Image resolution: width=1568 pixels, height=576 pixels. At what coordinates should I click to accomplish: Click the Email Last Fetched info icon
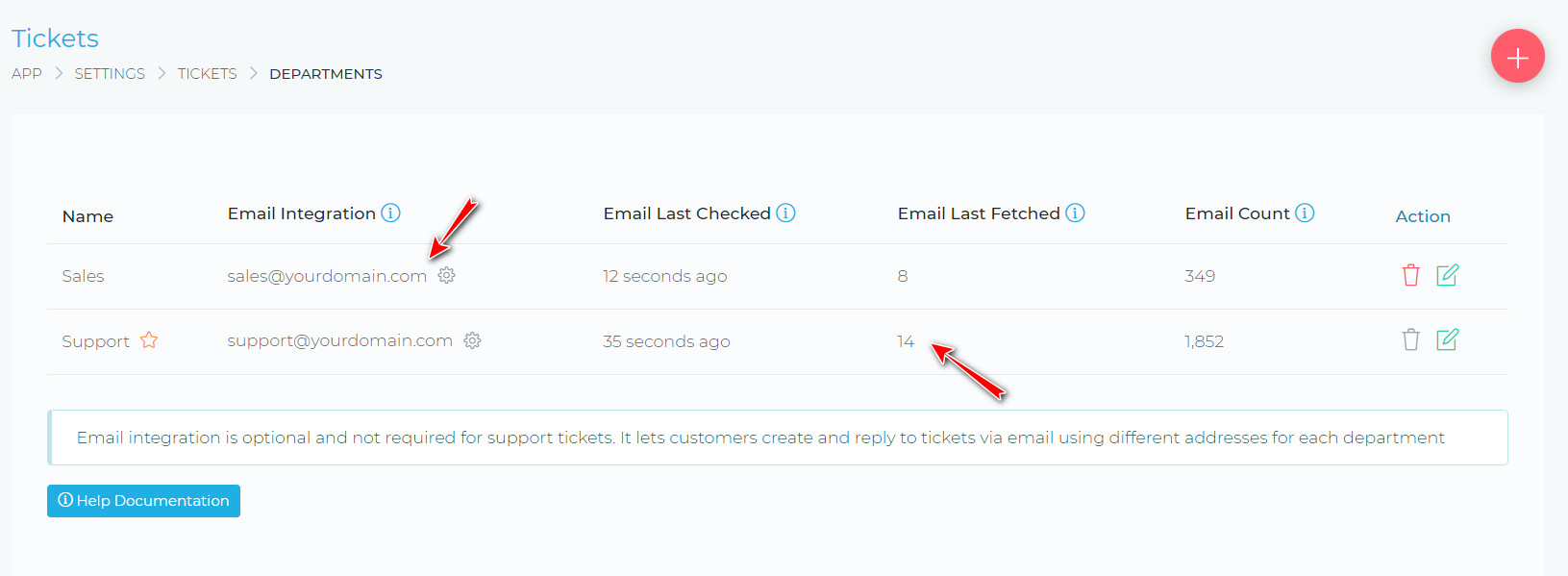coord(1075,213)
